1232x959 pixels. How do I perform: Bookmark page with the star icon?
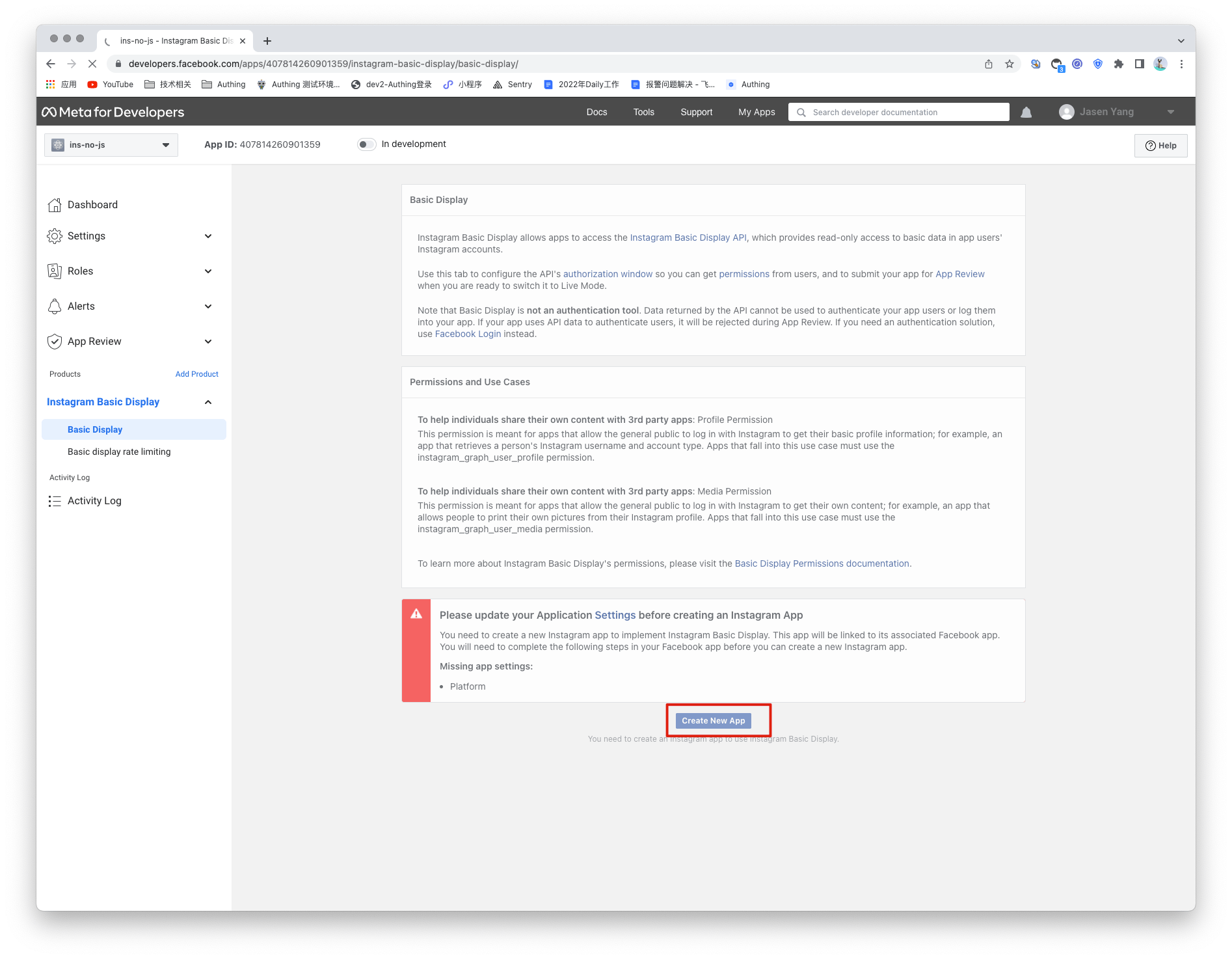point(1009,64)
